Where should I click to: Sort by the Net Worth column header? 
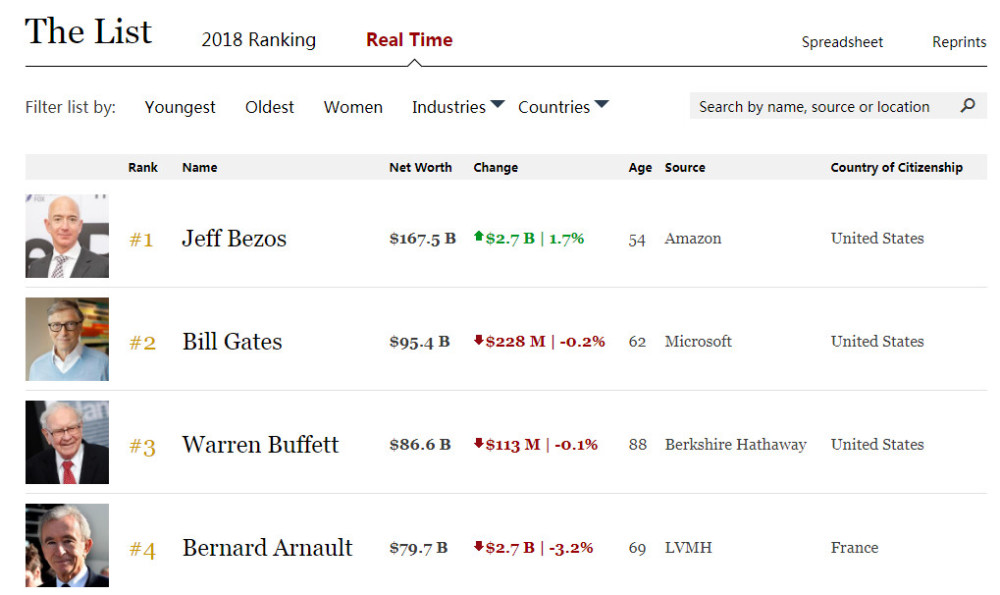pos(420,167)
